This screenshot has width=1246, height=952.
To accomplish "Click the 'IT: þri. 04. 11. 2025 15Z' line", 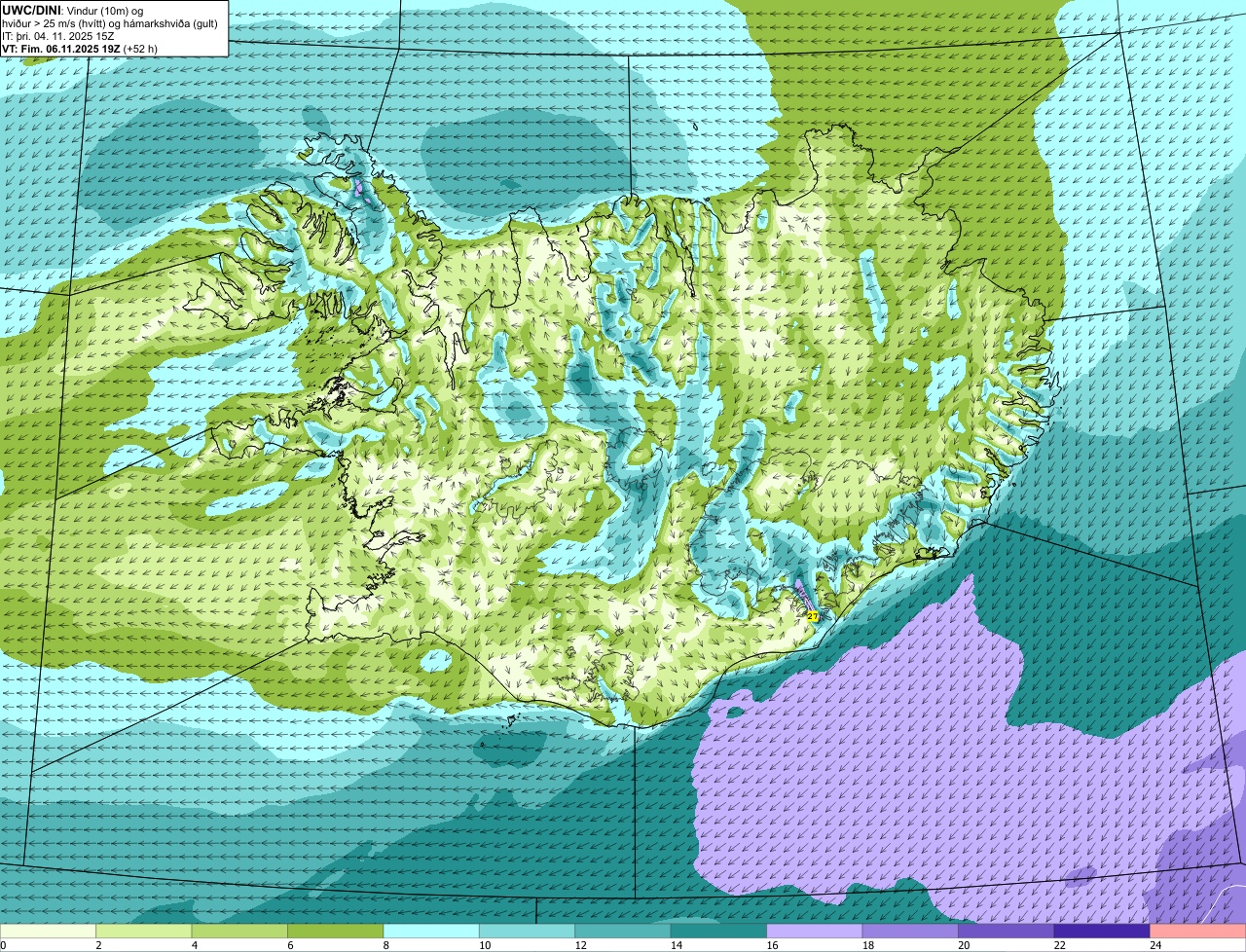I will click(x=58, y=36).
